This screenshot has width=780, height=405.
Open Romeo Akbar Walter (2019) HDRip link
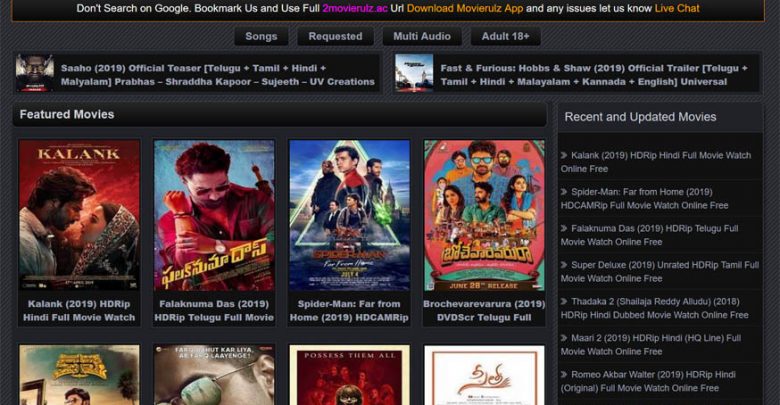(648, 381)
